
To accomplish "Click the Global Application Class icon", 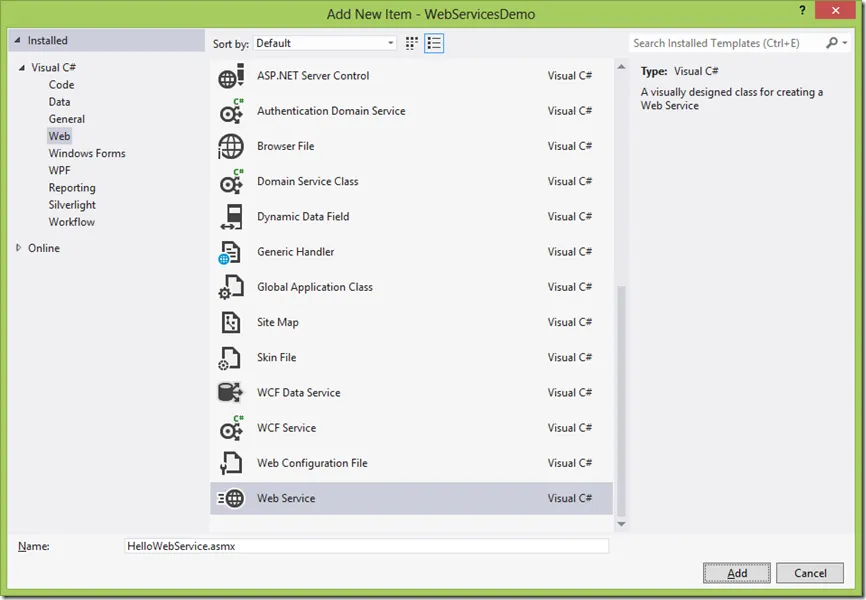I will [231, 287].
